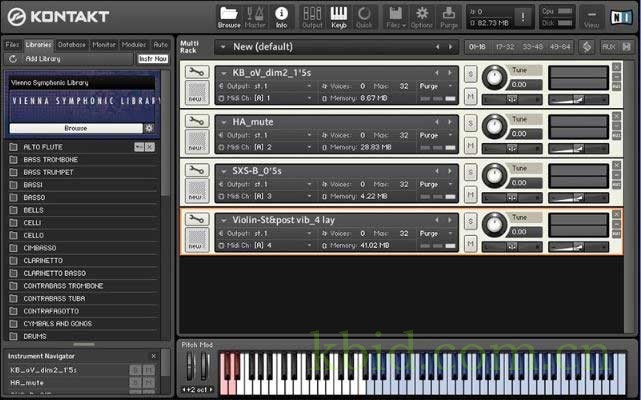Click wrench icon on KB_oV_dim2_1'5s instrument
Image resolution: width=641 pixels, height=400 pixels.
coord(196,72)
